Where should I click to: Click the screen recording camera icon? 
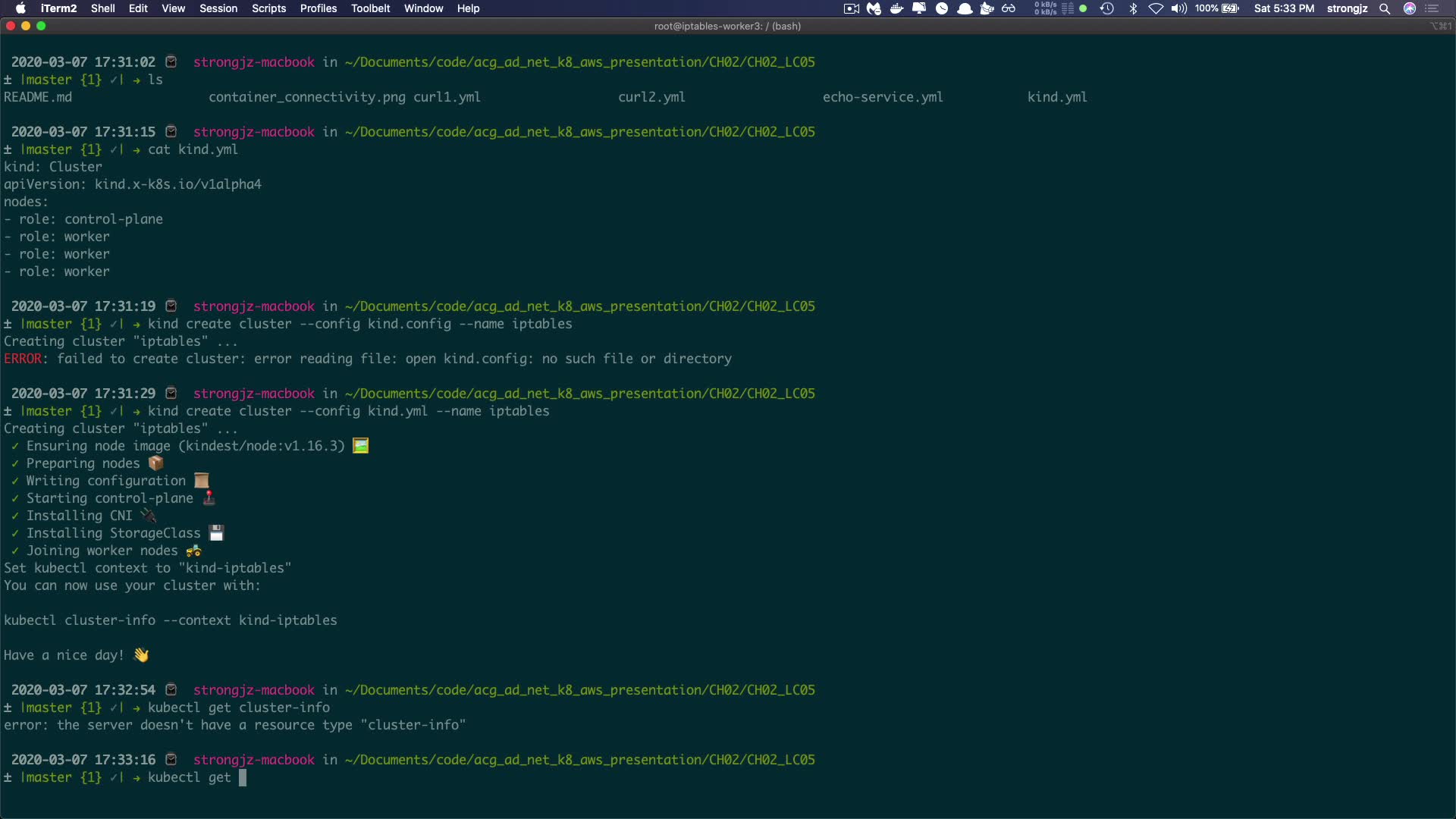click(851, 8)
